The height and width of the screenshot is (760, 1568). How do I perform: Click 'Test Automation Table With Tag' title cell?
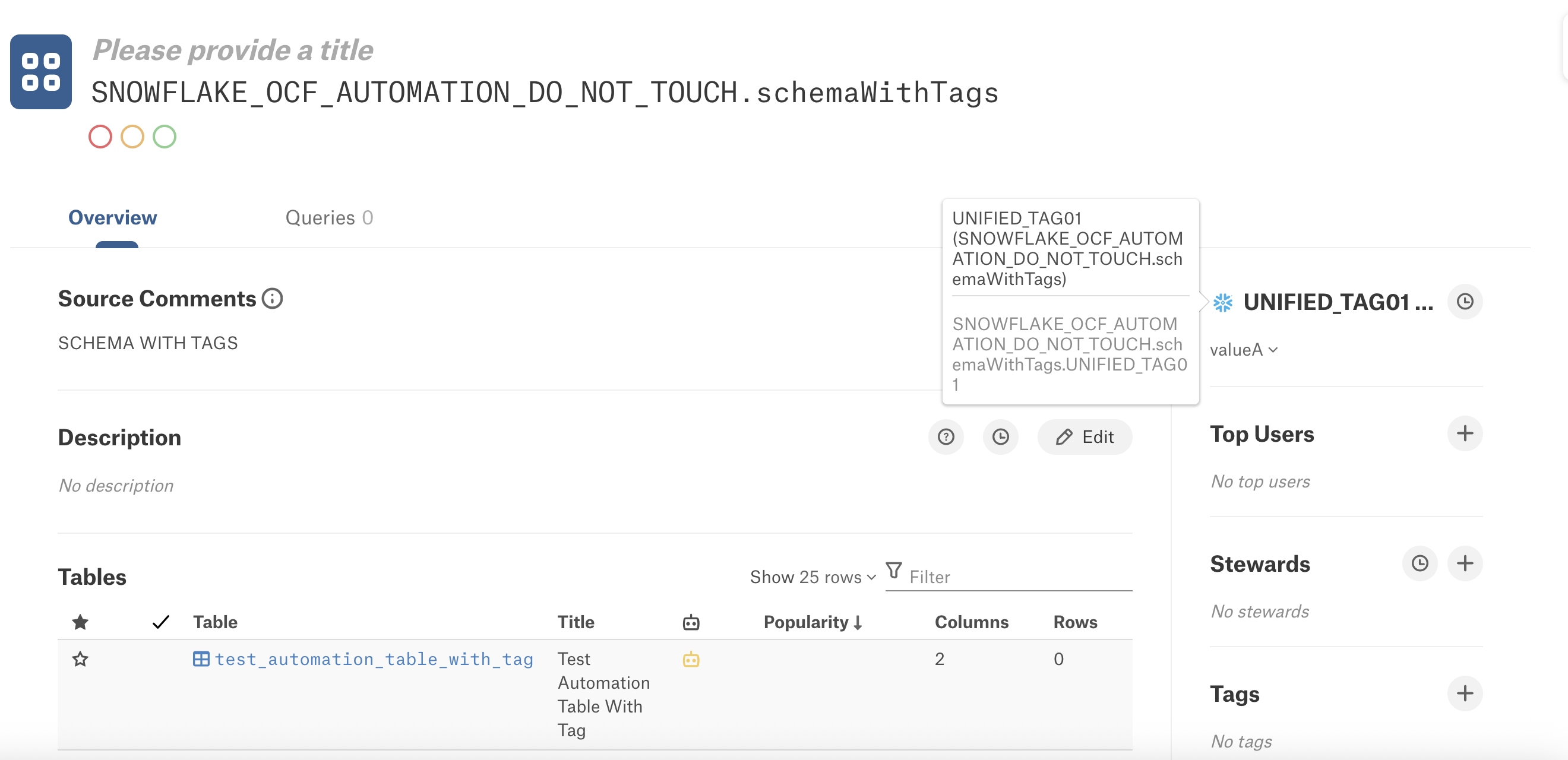click(604, 694)
